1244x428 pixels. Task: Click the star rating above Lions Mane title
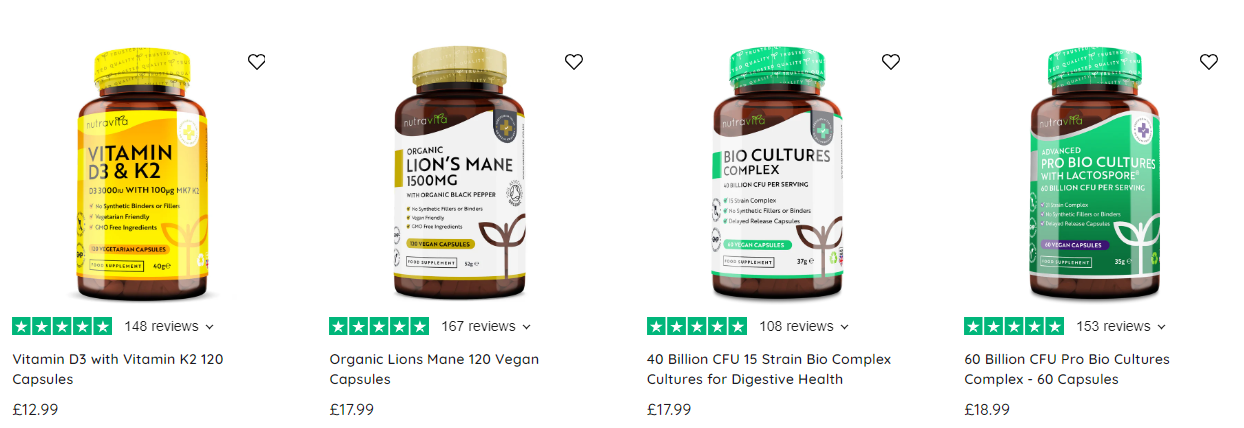pyautogui.click(x=379, y=326)
